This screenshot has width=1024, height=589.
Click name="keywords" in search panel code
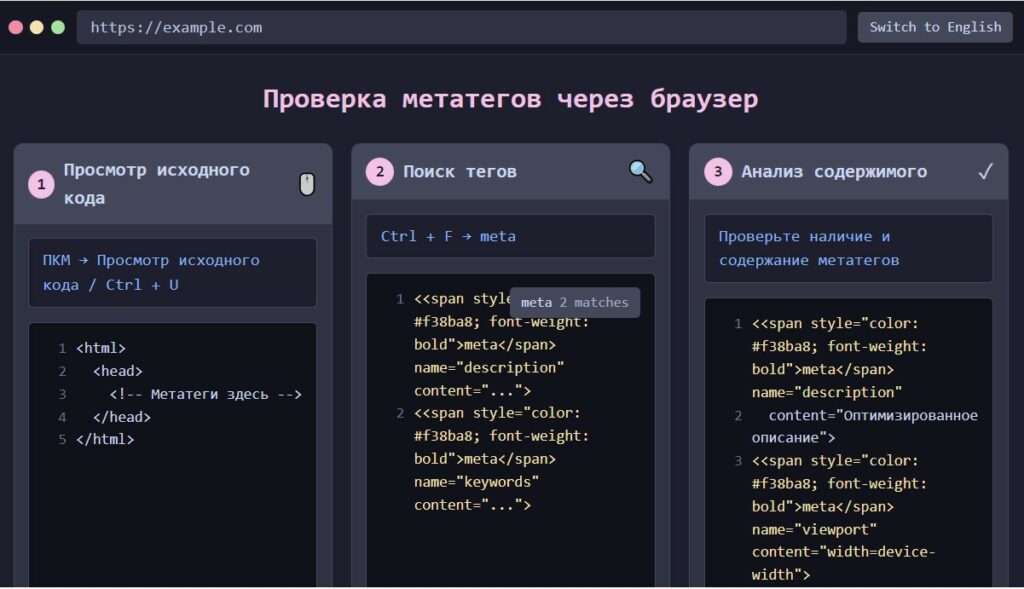click(476, 482)
